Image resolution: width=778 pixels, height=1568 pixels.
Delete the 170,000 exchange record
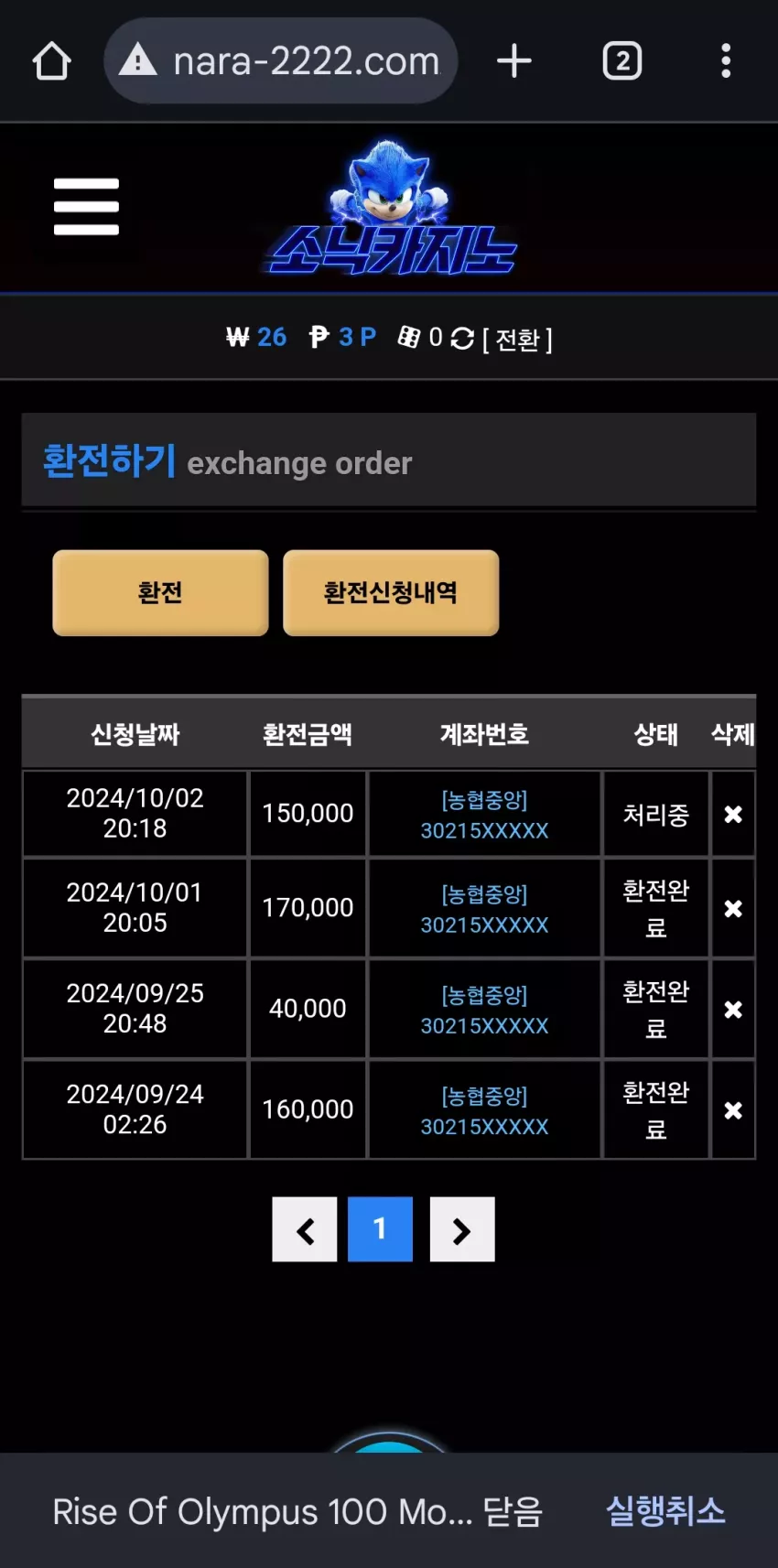pyautogui.click(x=733, y=909)
